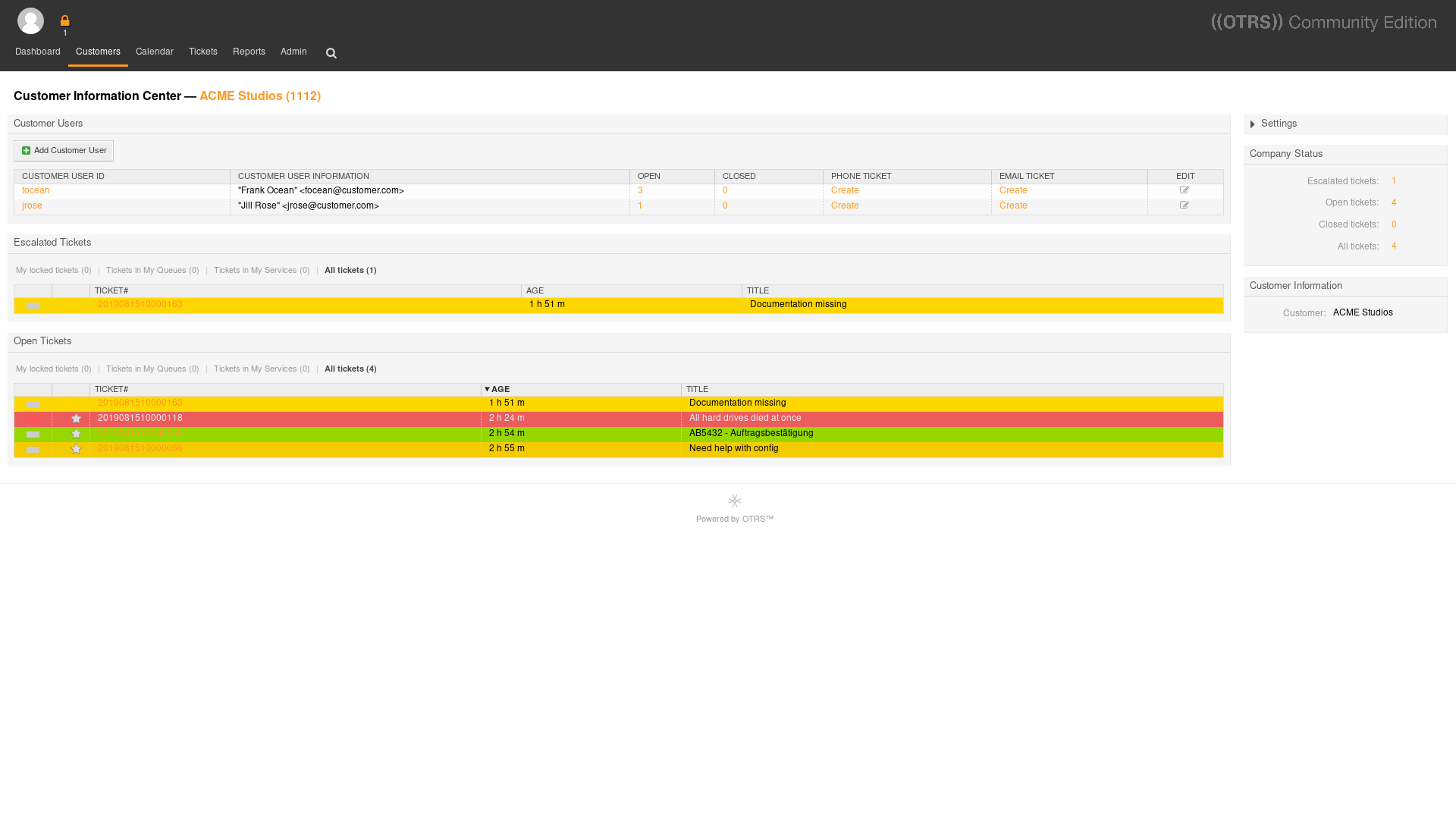This screenshot has width=1456, height=819.
Task: Select Escalated 'Tickets in My Services (0)' filter
Action: (262, 271)
